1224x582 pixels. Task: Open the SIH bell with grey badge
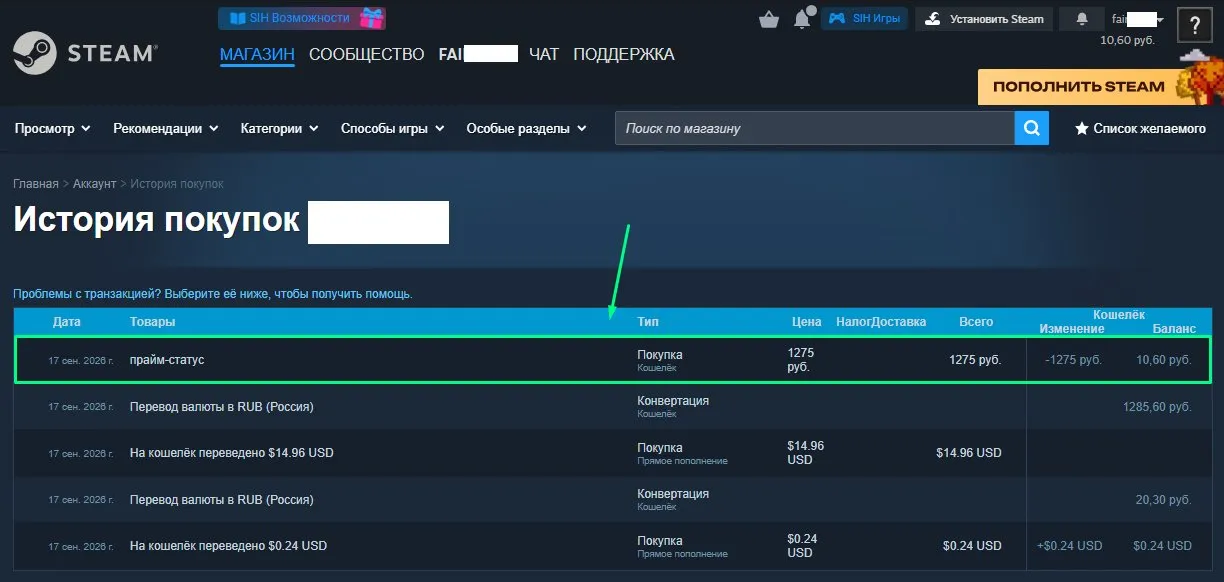click(x=803, y=18)
